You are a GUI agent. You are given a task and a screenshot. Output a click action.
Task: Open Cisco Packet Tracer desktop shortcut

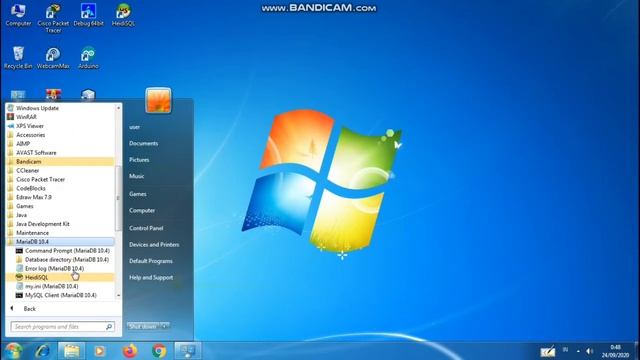point(53,18)
